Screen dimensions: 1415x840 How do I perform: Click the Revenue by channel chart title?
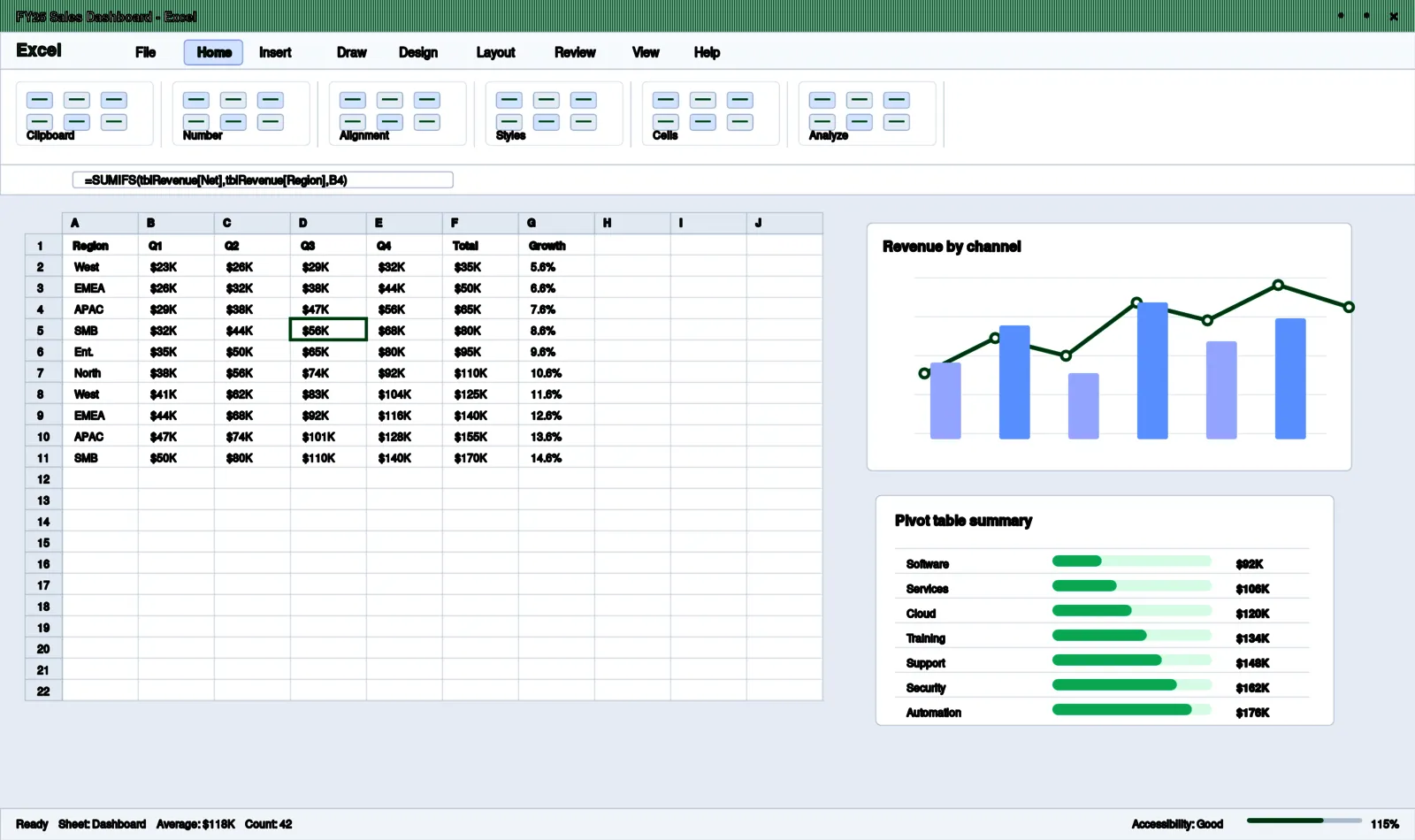(x=952, y=247)
